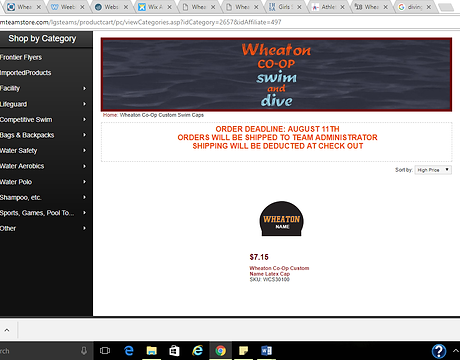Expand the Competitive Swim submenu arrow

(84, 119)
